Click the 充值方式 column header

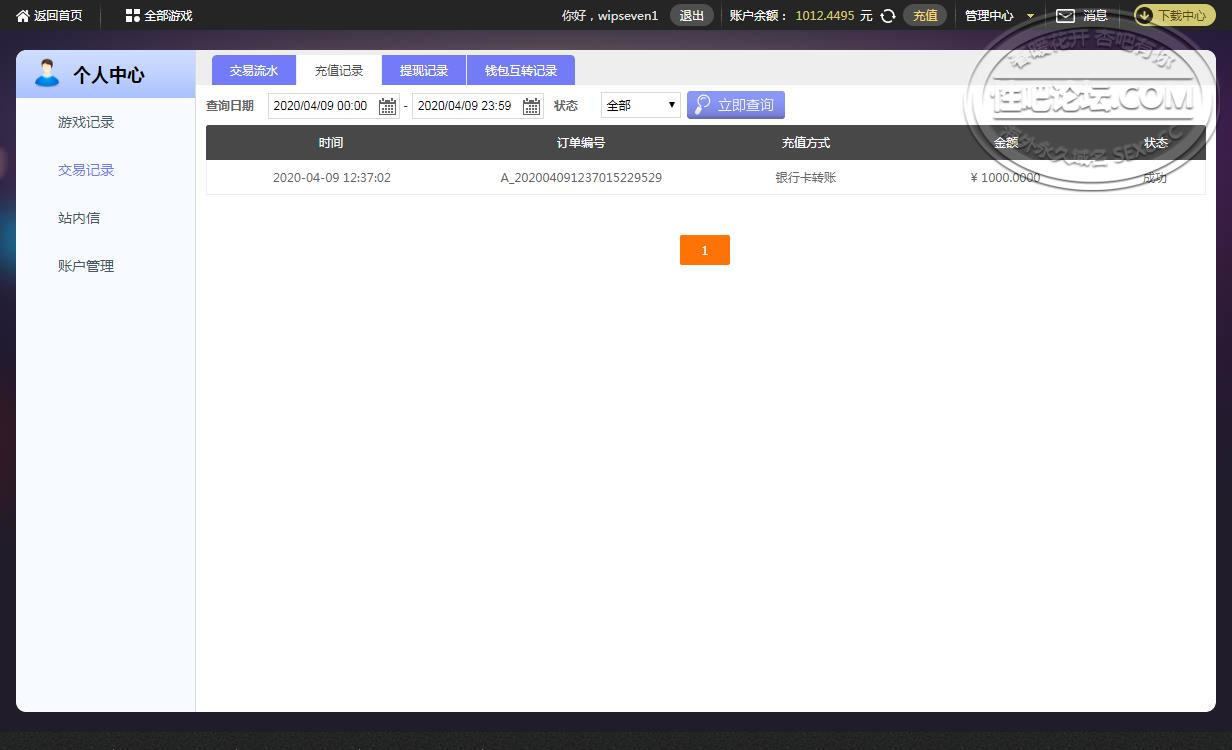click(x=806, y=143)
